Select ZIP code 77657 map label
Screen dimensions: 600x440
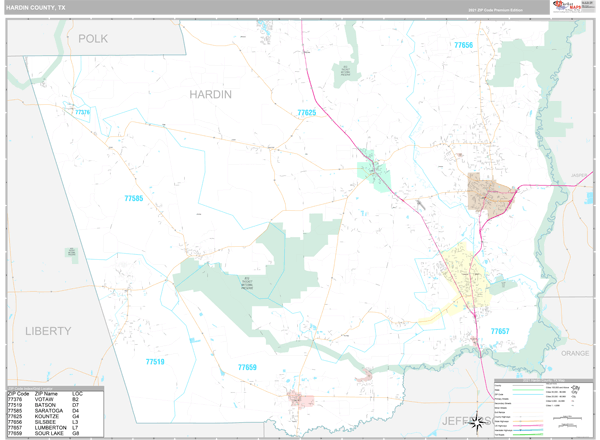pyautogui.click(x=500, y=330)
